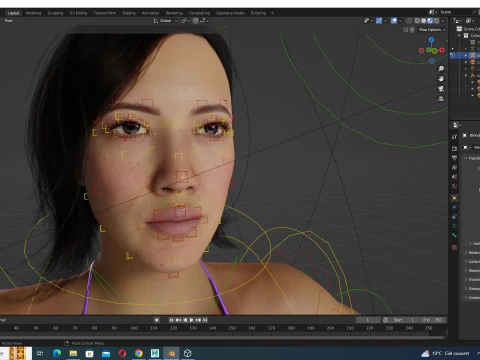Select the Geometry Nodes workspace tab

(230, 13)
